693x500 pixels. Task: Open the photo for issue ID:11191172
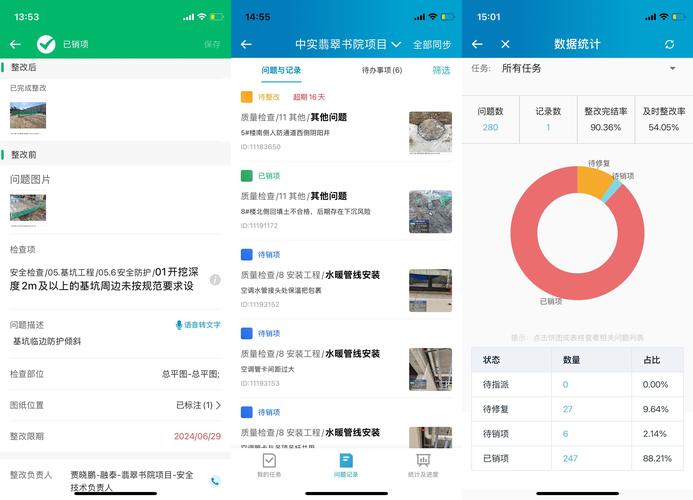(x=430, y=211)
